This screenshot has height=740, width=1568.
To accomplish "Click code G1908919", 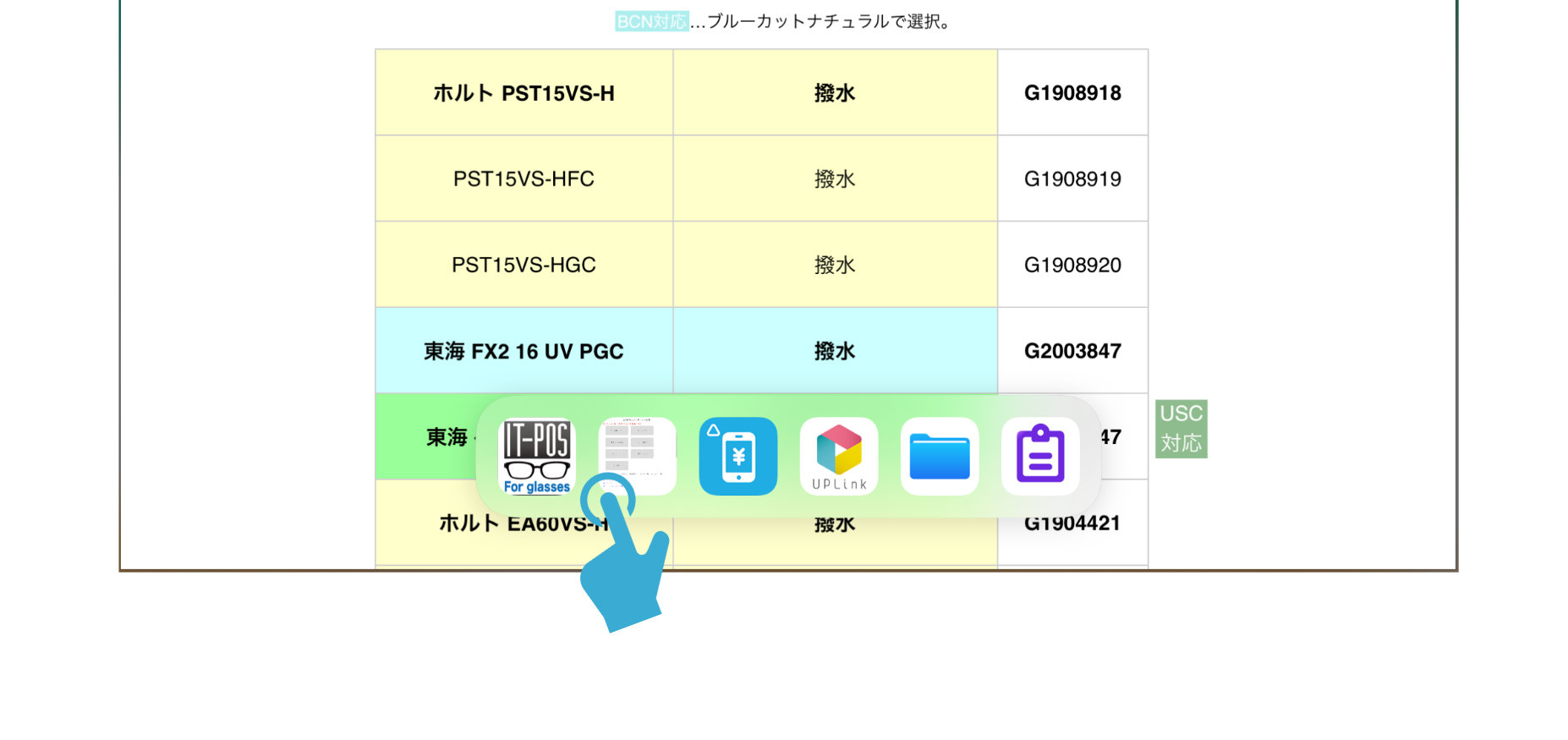I will pyautogui.click(x=1072, y=179).
